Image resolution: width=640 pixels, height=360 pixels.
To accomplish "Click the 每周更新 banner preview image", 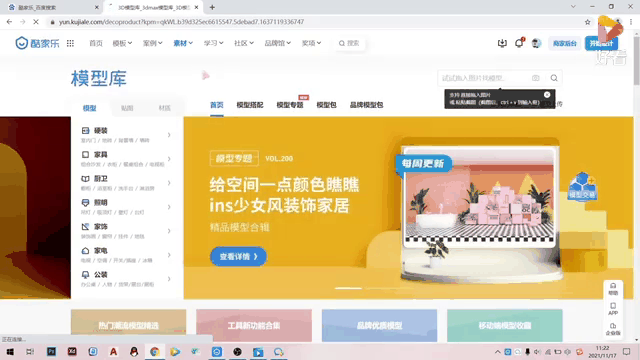I will click(479, 197).
